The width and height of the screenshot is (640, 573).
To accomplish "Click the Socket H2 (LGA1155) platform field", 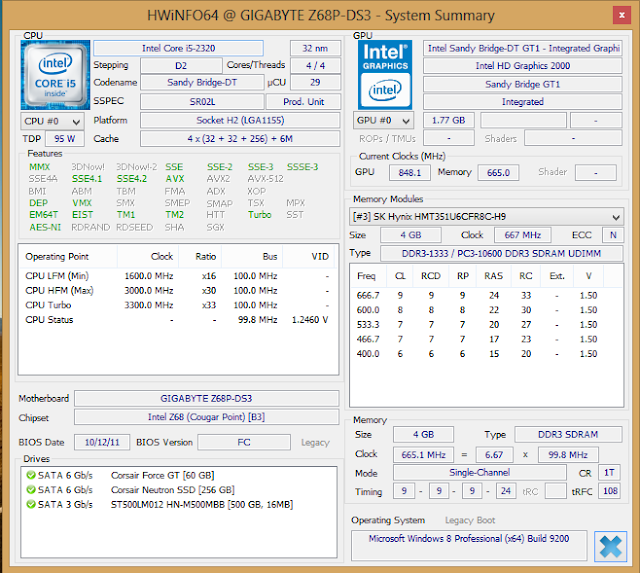I will pyautogui.click(x=240, y=120).
